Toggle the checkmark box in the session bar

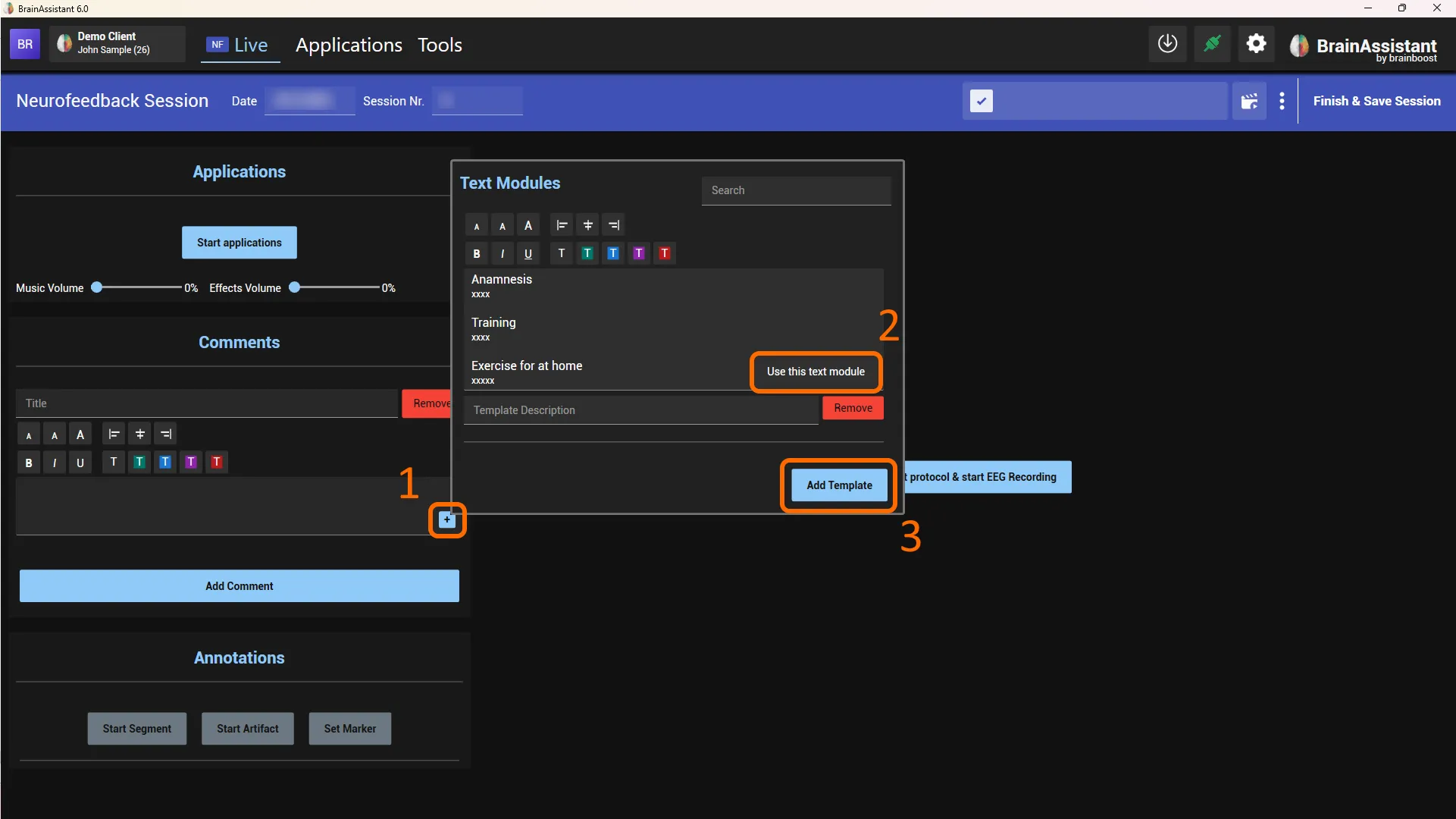tap(981, 101)
